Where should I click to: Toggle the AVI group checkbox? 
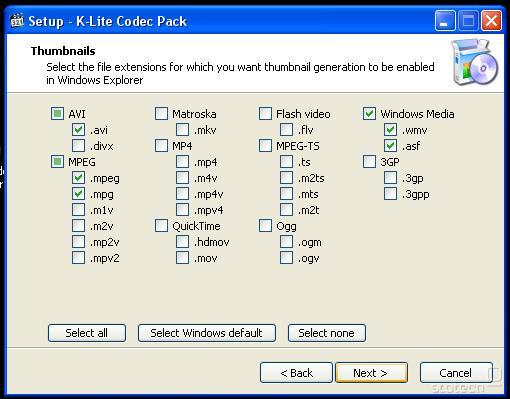coord(57,114)
